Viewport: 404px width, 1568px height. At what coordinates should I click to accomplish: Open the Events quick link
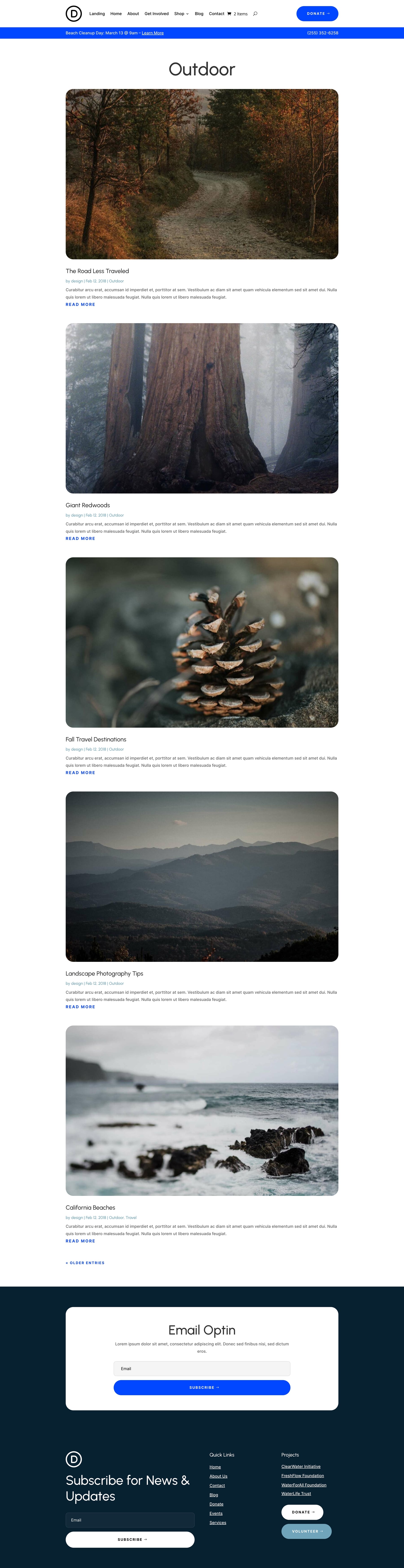216,1513
